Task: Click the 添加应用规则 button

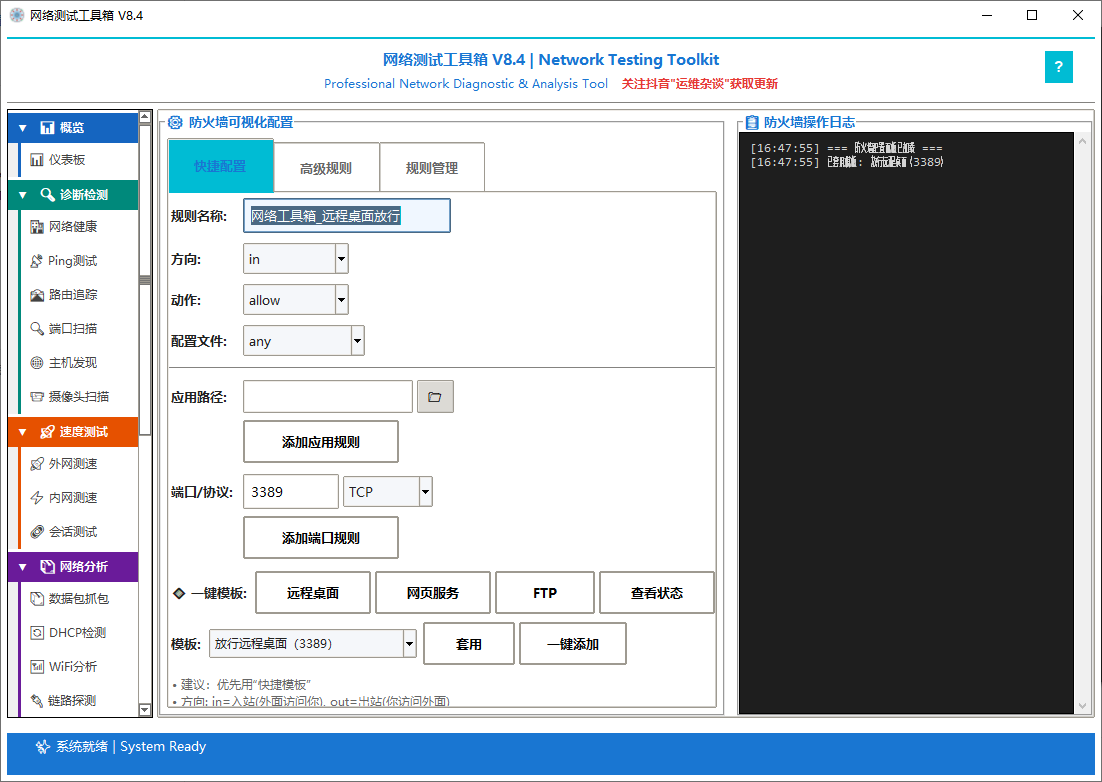Action: pyautogui.click(x=320, y=442)
